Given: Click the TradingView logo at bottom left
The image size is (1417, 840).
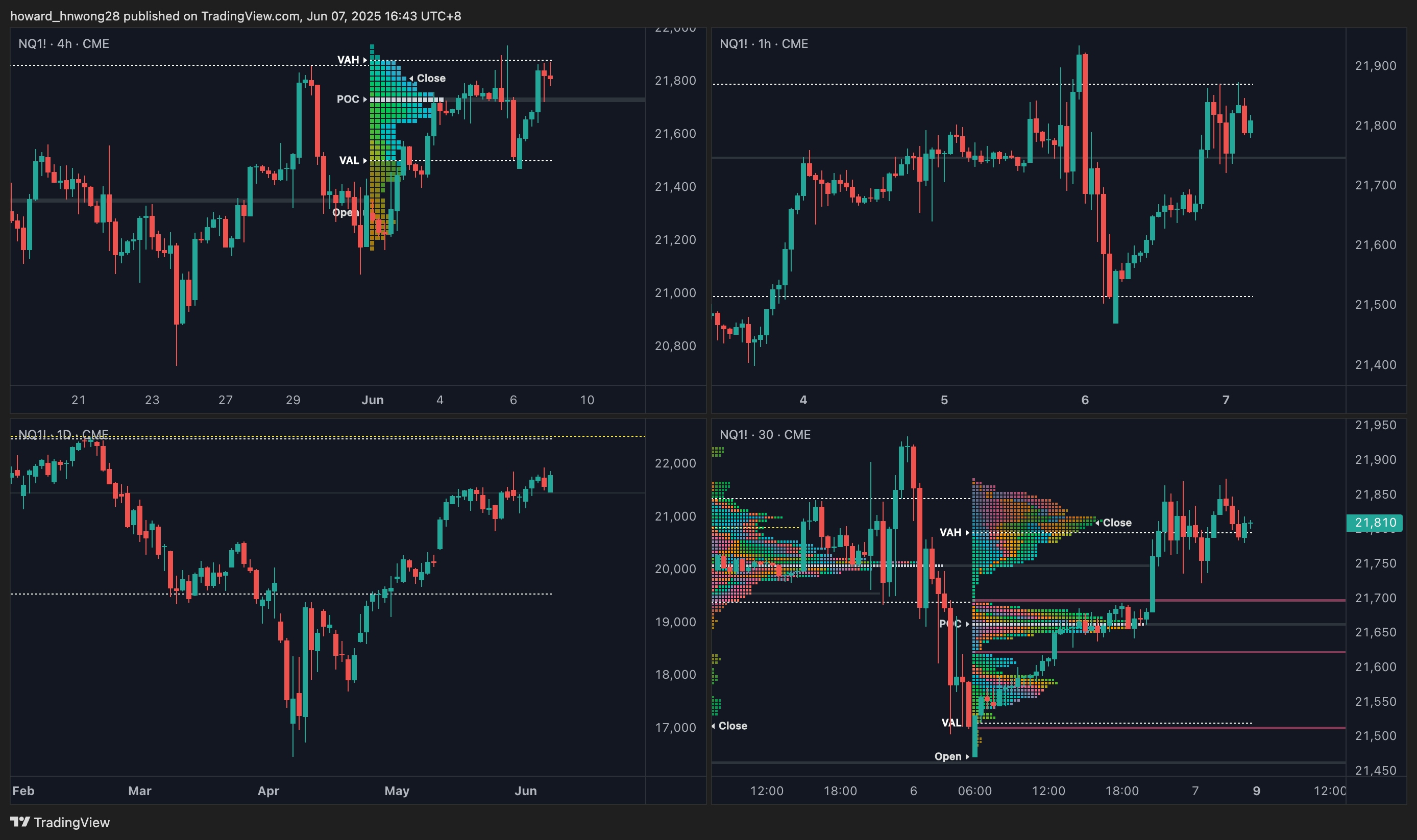Looking at the screenshot, I should 59,822.
